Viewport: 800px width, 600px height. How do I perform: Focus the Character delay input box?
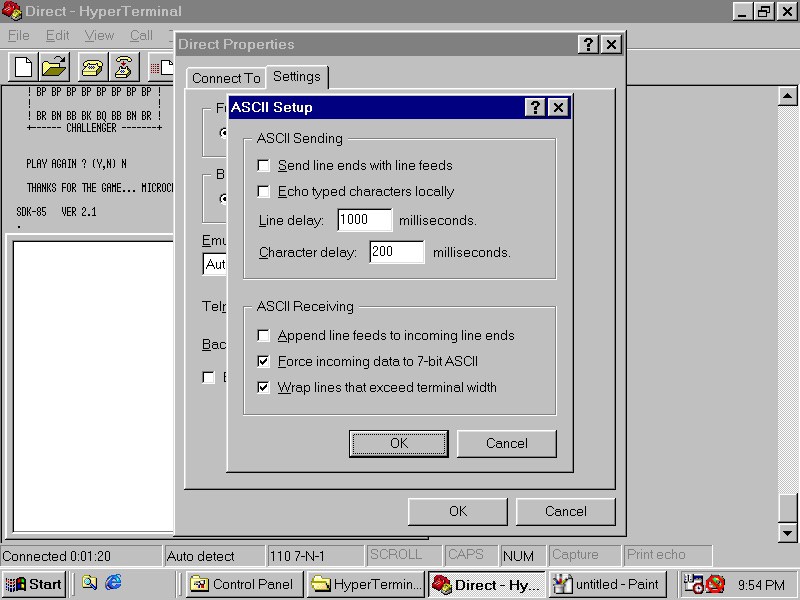(x=396, y=252)
